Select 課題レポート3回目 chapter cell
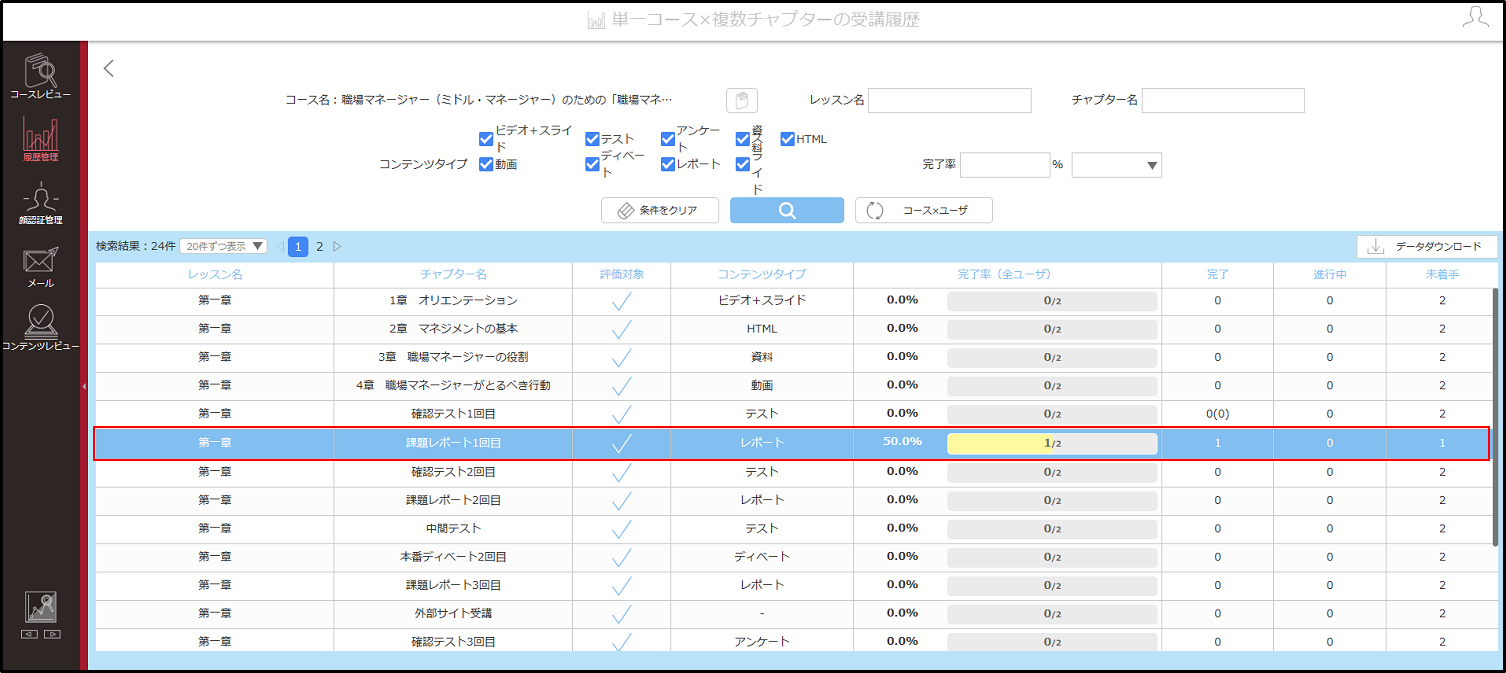1506x673 pixels. (453, 585)
